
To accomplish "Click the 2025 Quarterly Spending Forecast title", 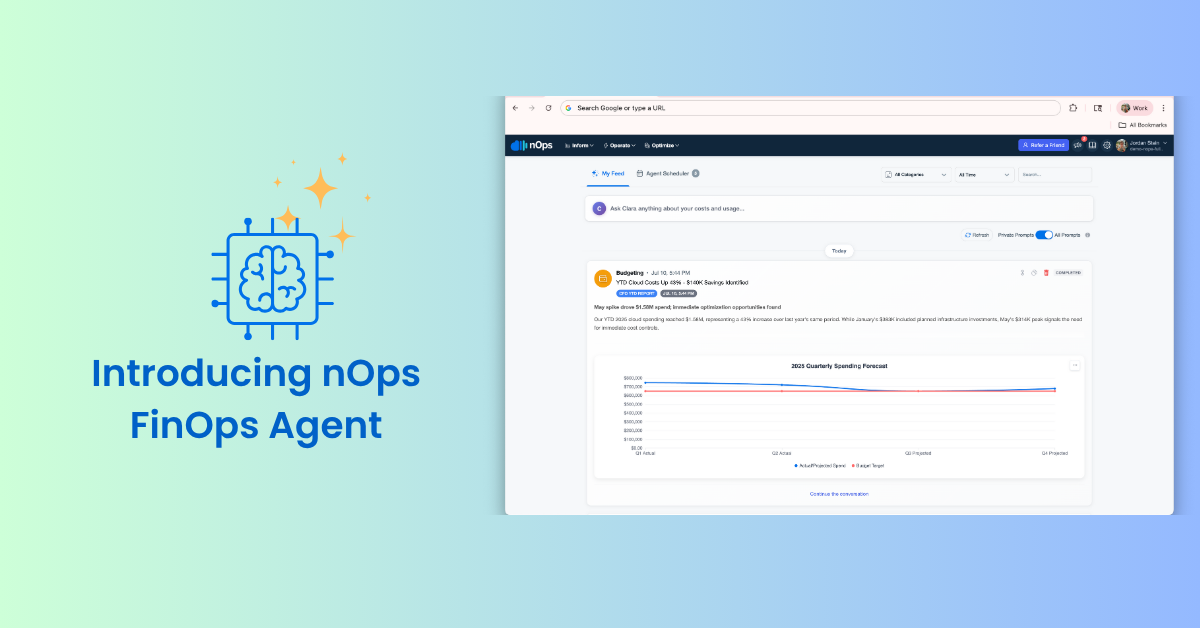I will click(839, 366).
